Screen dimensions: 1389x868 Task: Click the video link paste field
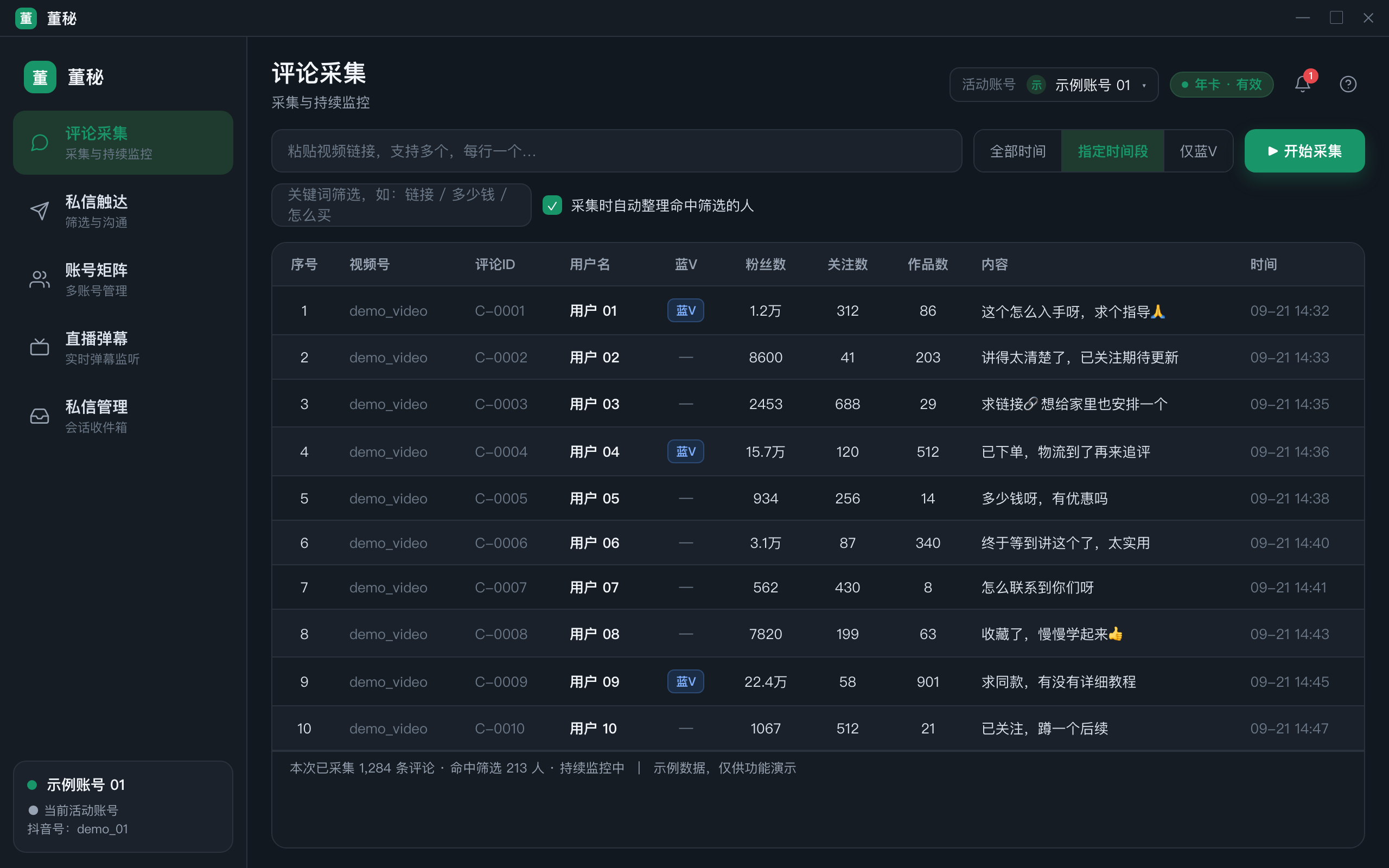(x=616, y=151)
